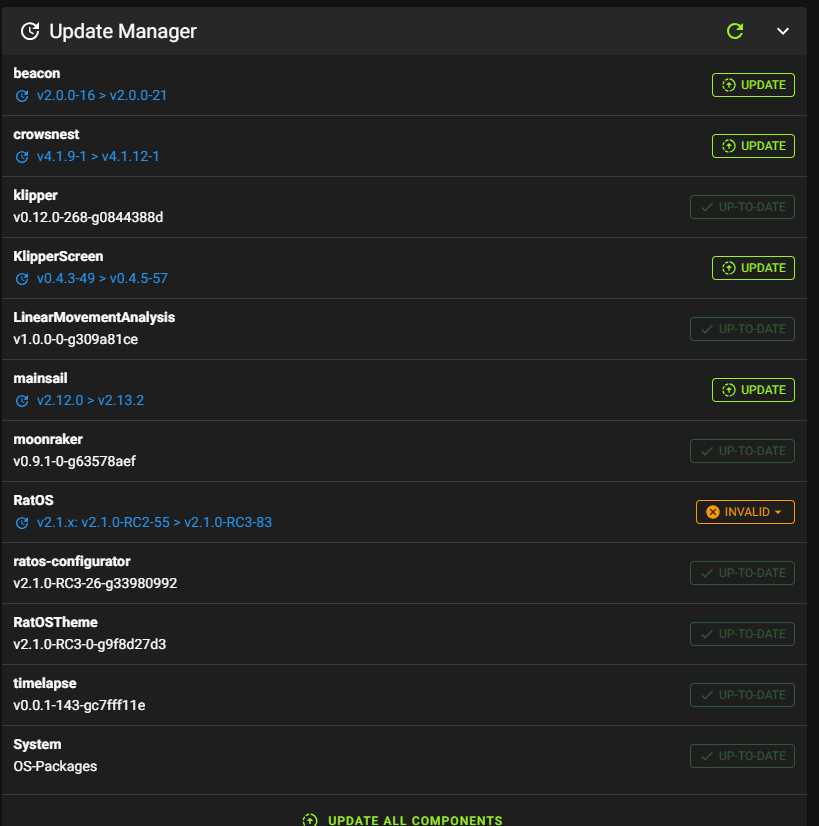Open KlipperScreen version changelog icon
Screen dimensions: 819x826
(x=22, y=279)
